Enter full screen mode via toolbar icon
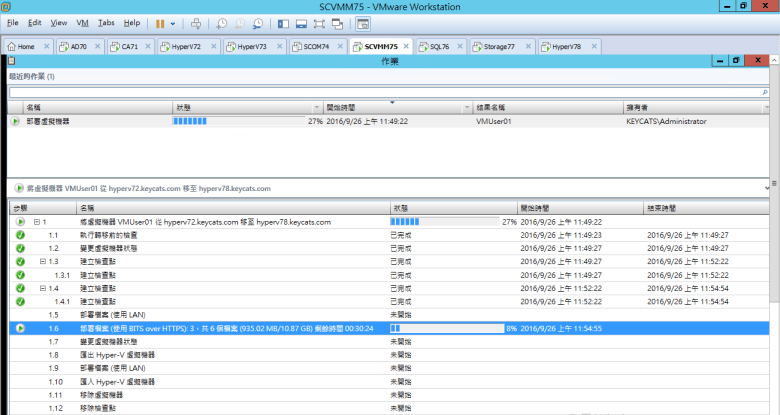The width and height of the screenshot is (780, 415). tap(319, 22)
